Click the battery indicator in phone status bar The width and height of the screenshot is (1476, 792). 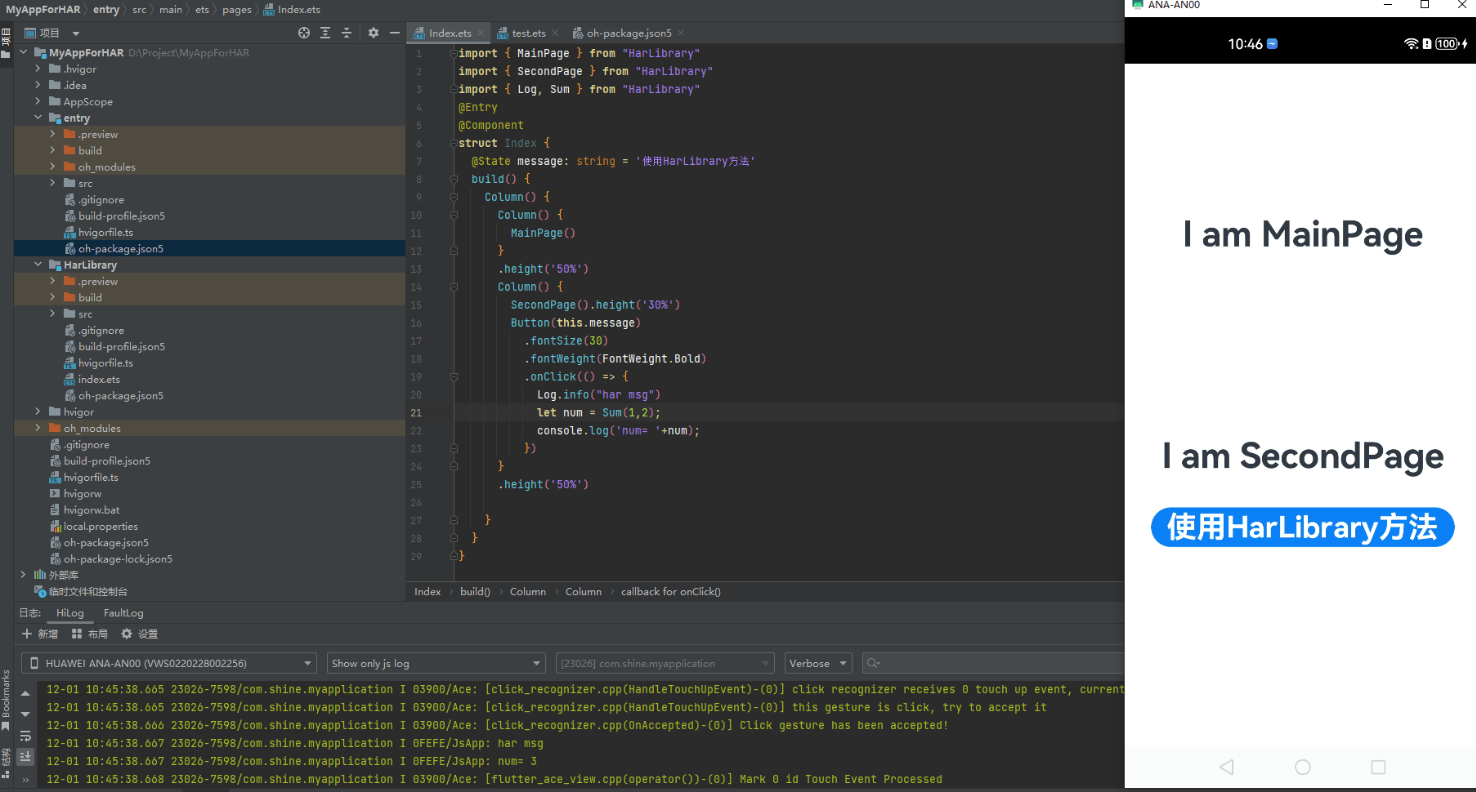[x=1447, y=44]
